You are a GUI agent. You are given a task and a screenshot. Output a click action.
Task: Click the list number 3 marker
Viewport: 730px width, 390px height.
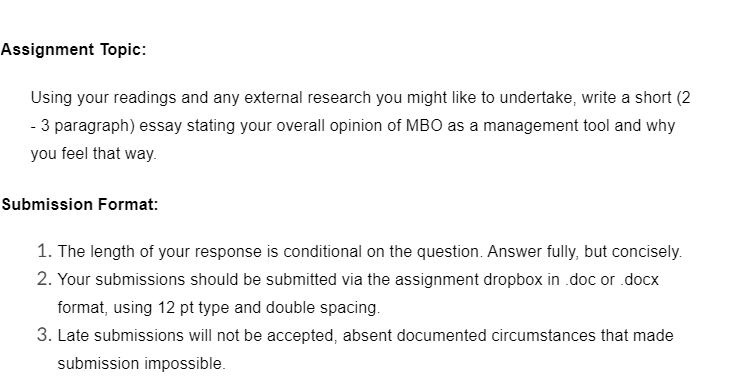tap(44, 335)
